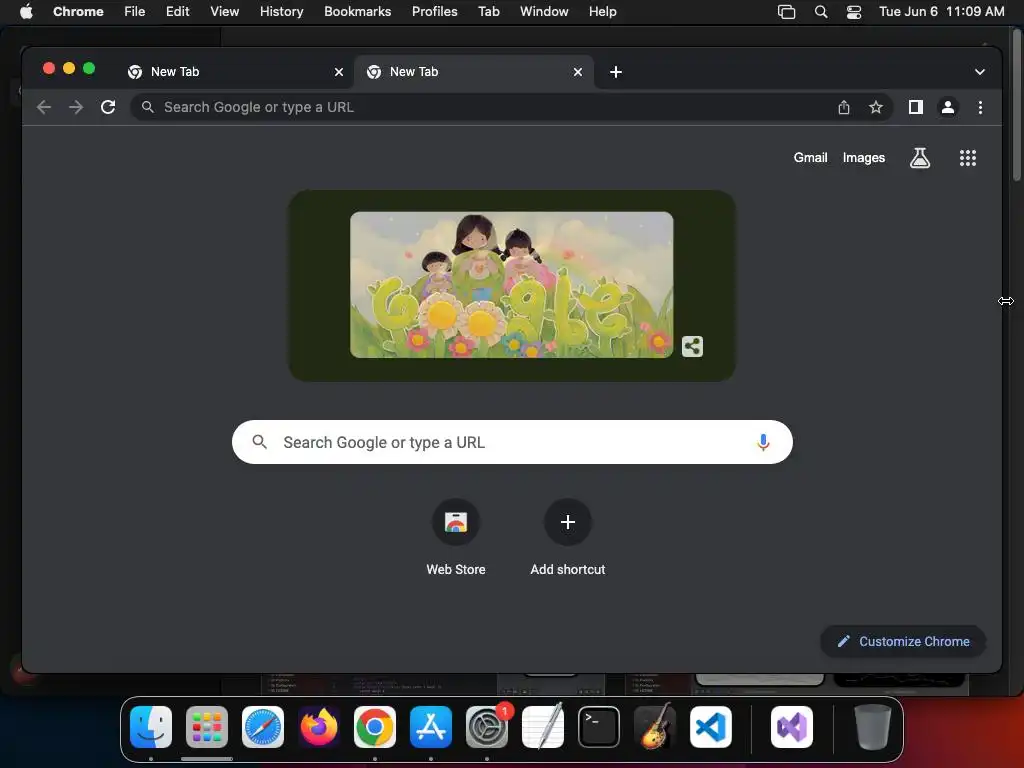
Task: Close the first New Tab
Action: click(x=339, y=72)
